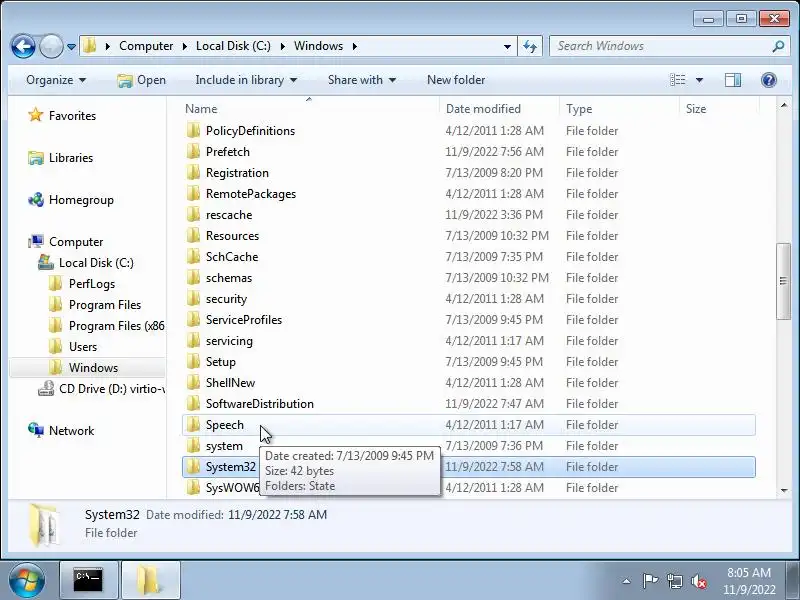Expand the address bar previous locations dropdown
This screenshot has width=800, height=600.
point(507,46)
